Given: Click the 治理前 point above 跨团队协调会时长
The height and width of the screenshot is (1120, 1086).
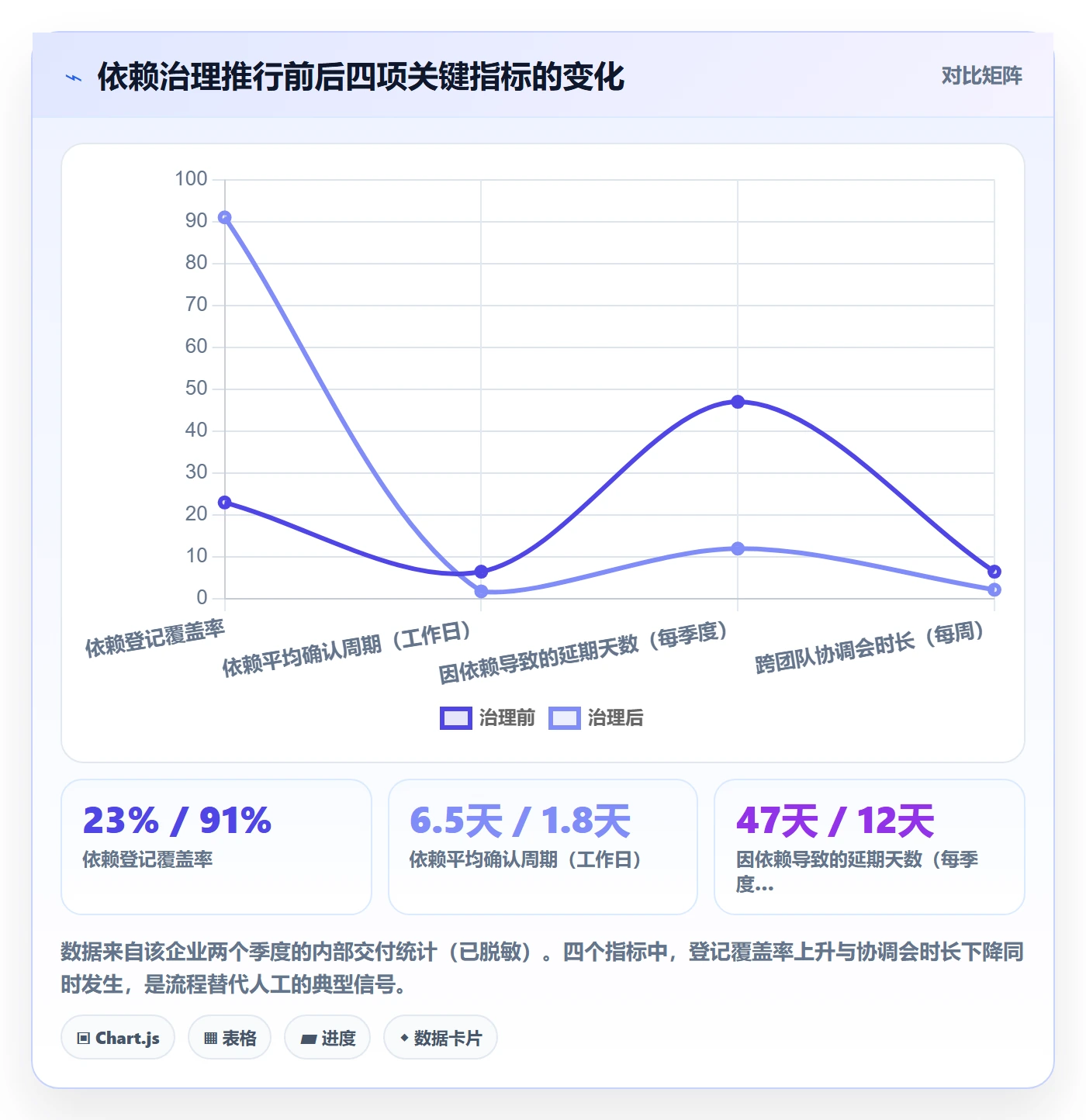Looking at the screenshot, I should [994, 572].
